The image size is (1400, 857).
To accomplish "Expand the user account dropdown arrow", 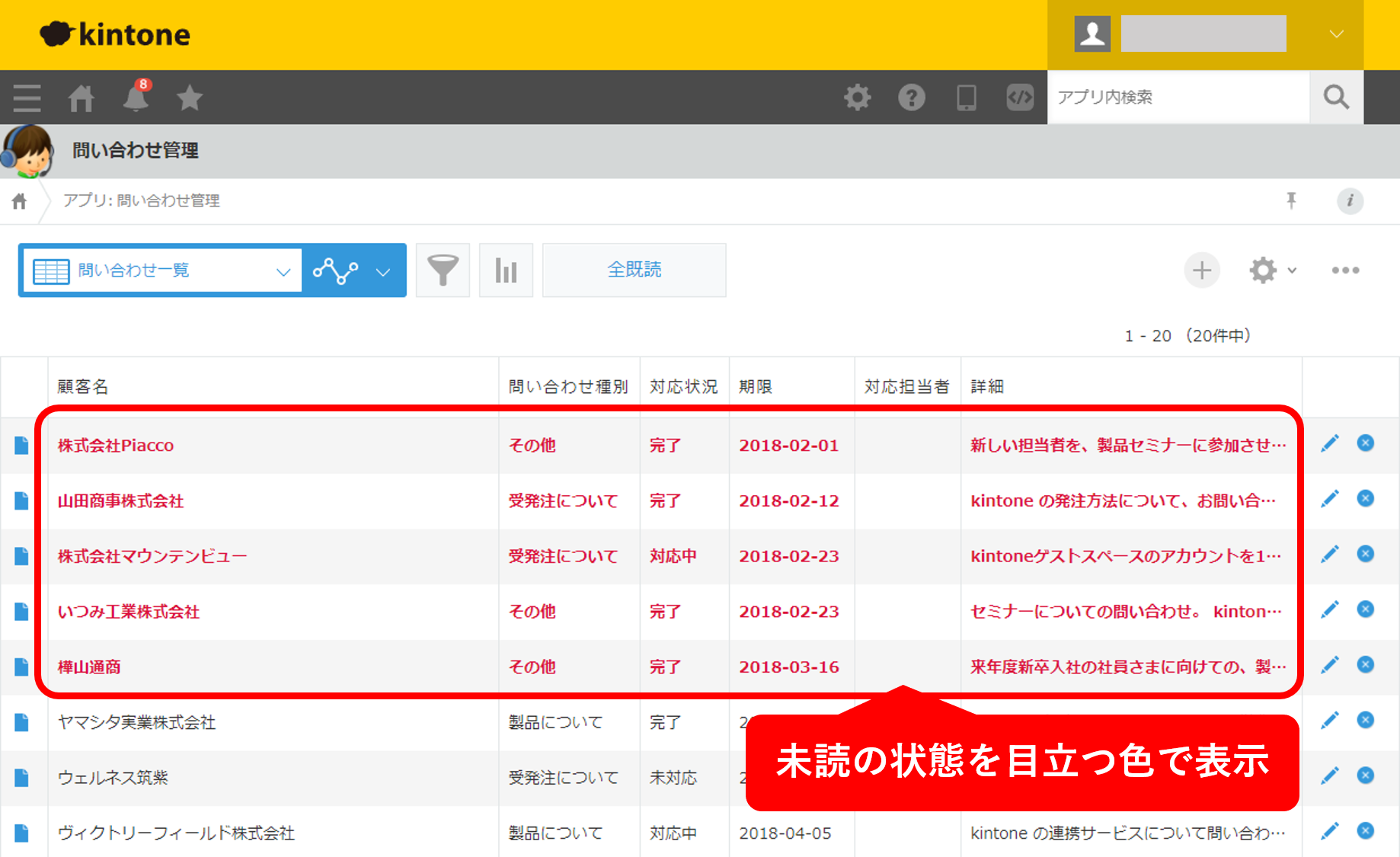I will point(1336,34).
